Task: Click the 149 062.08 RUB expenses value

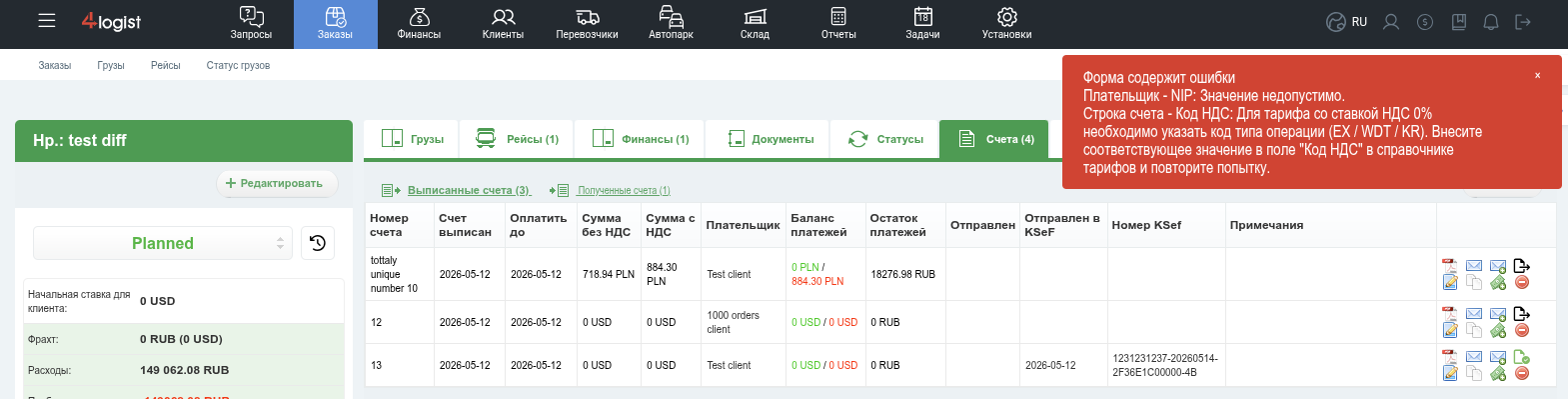Action: tap(185, 370)
